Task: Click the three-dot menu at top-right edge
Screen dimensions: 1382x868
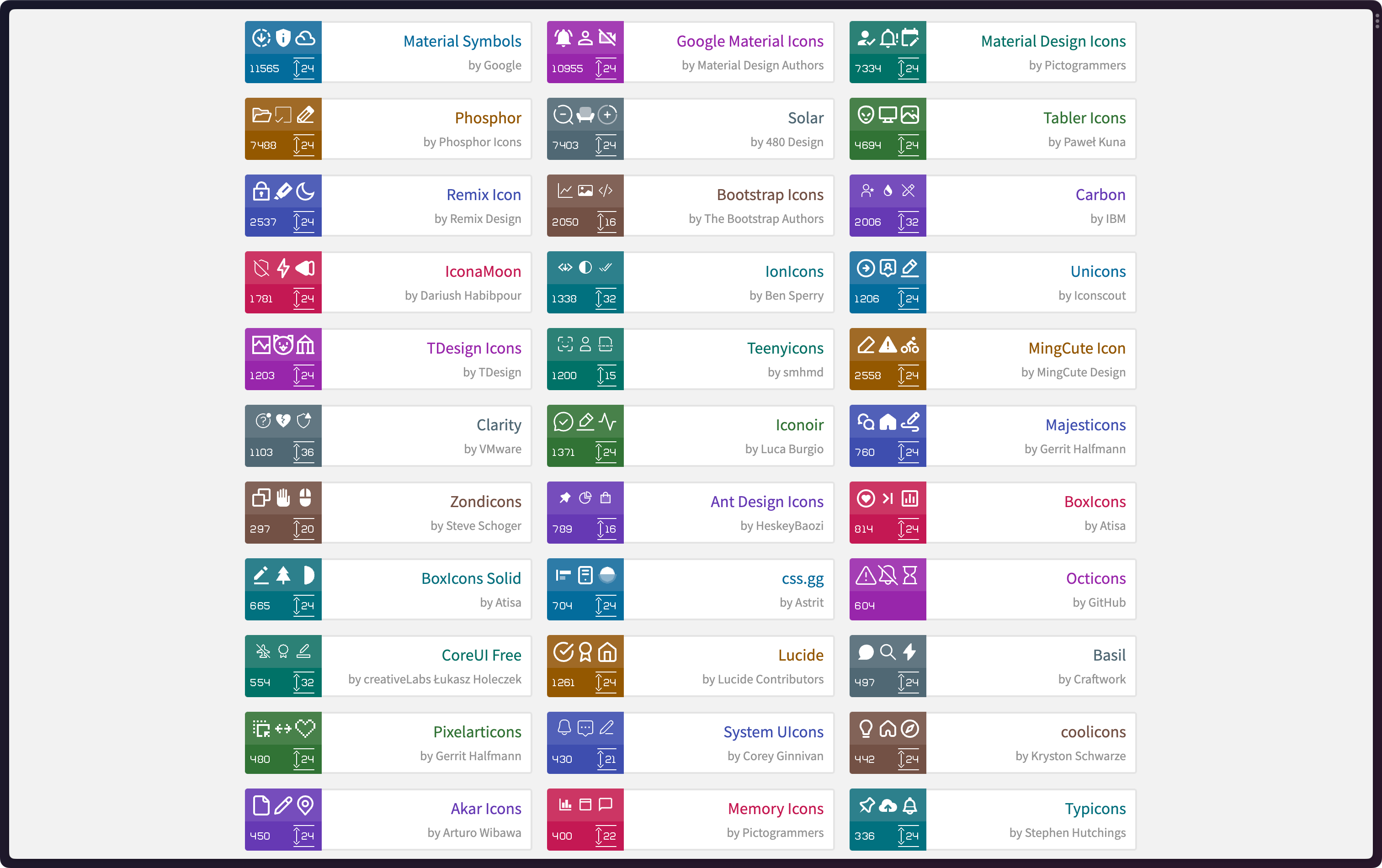Action: 1377,21
